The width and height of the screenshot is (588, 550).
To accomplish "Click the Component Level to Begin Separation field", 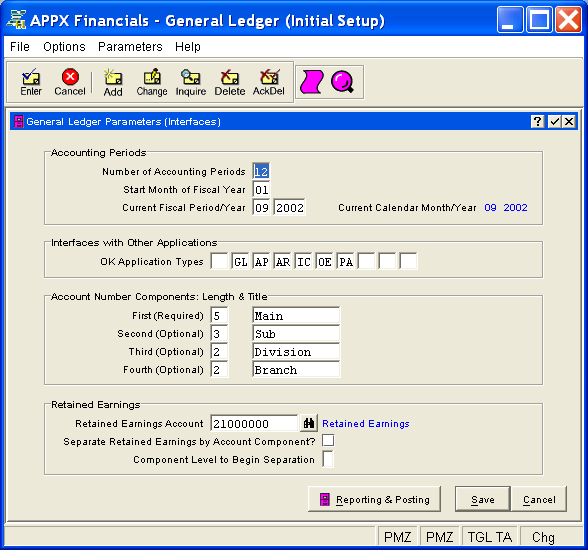I will [x=328, y=459].
